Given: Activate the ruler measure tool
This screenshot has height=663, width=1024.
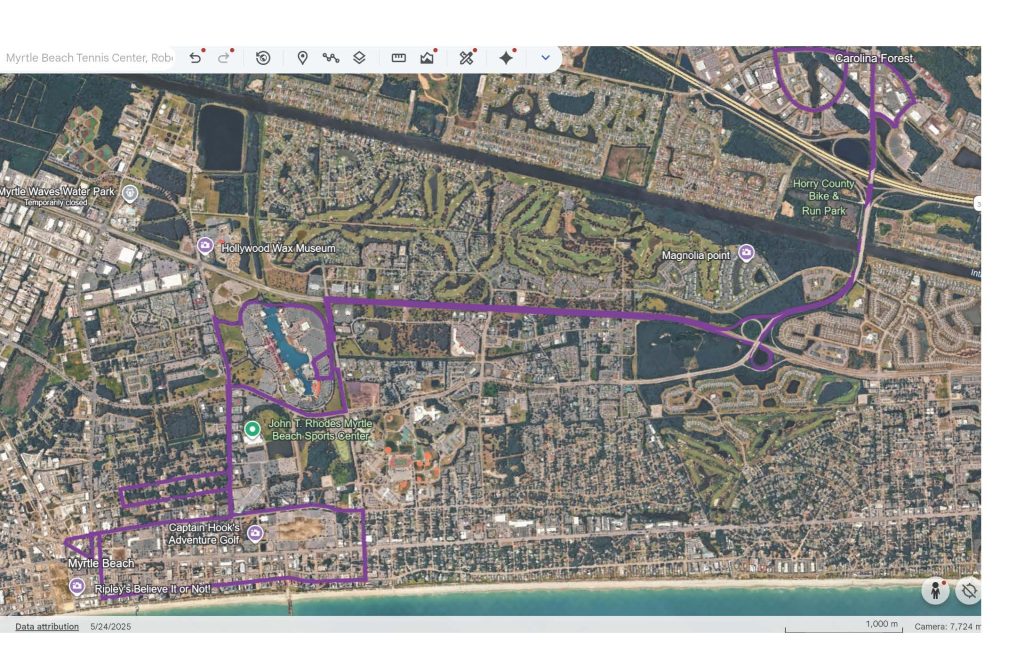Looking at the screenshot, I should pos(398,58).
